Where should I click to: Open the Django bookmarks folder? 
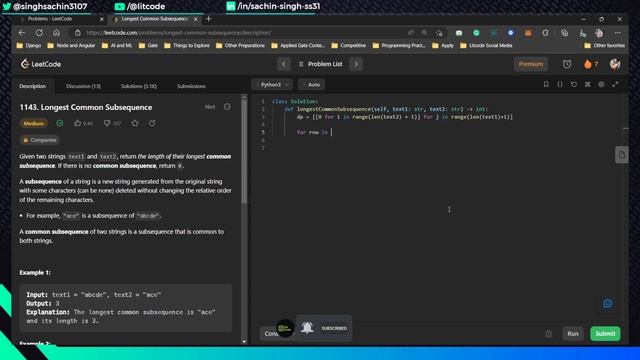pyautogui.click(x=29, y=45)
